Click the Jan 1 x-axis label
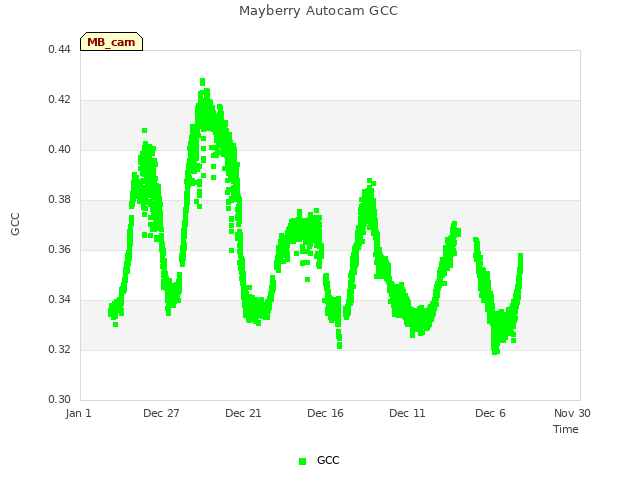The height and width of the screenshot is (480, 640). coord(78,413)
